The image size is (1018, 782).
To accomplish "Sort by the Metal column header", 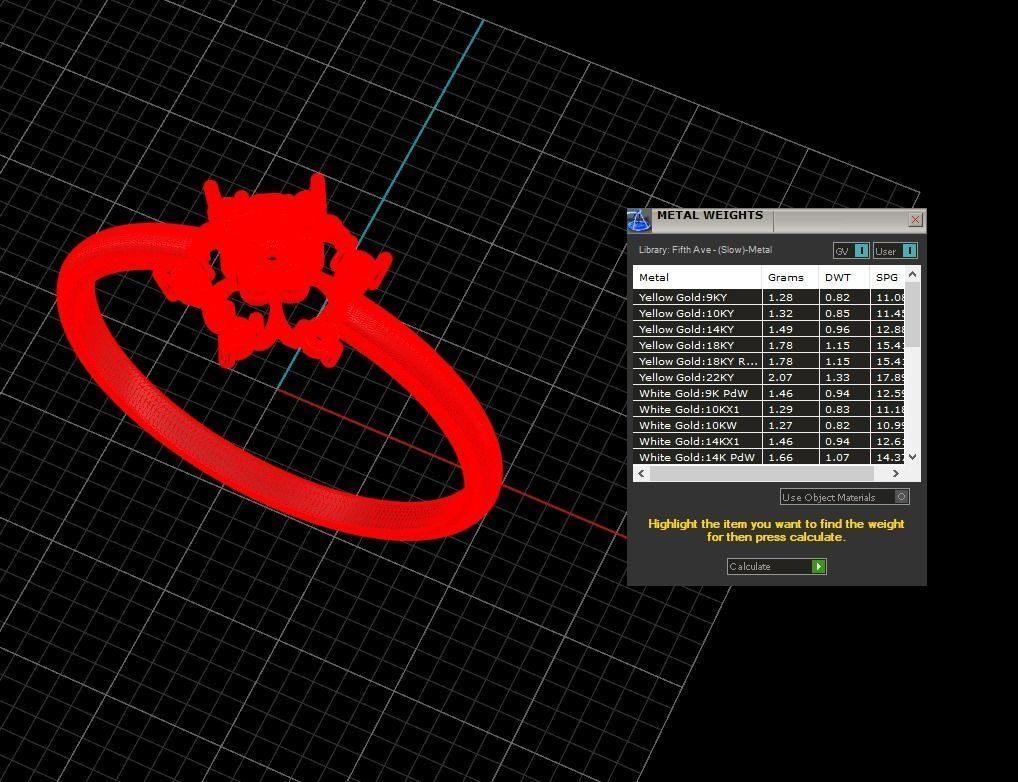I will click(x=697, y=277).
